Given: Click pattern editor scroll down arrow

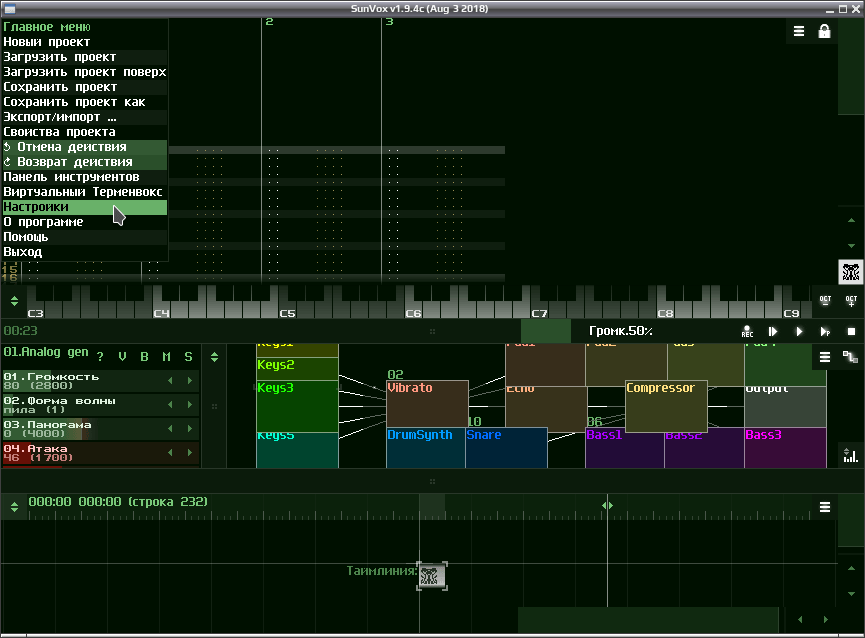Looking at the screenshot, I should point(851,246).
